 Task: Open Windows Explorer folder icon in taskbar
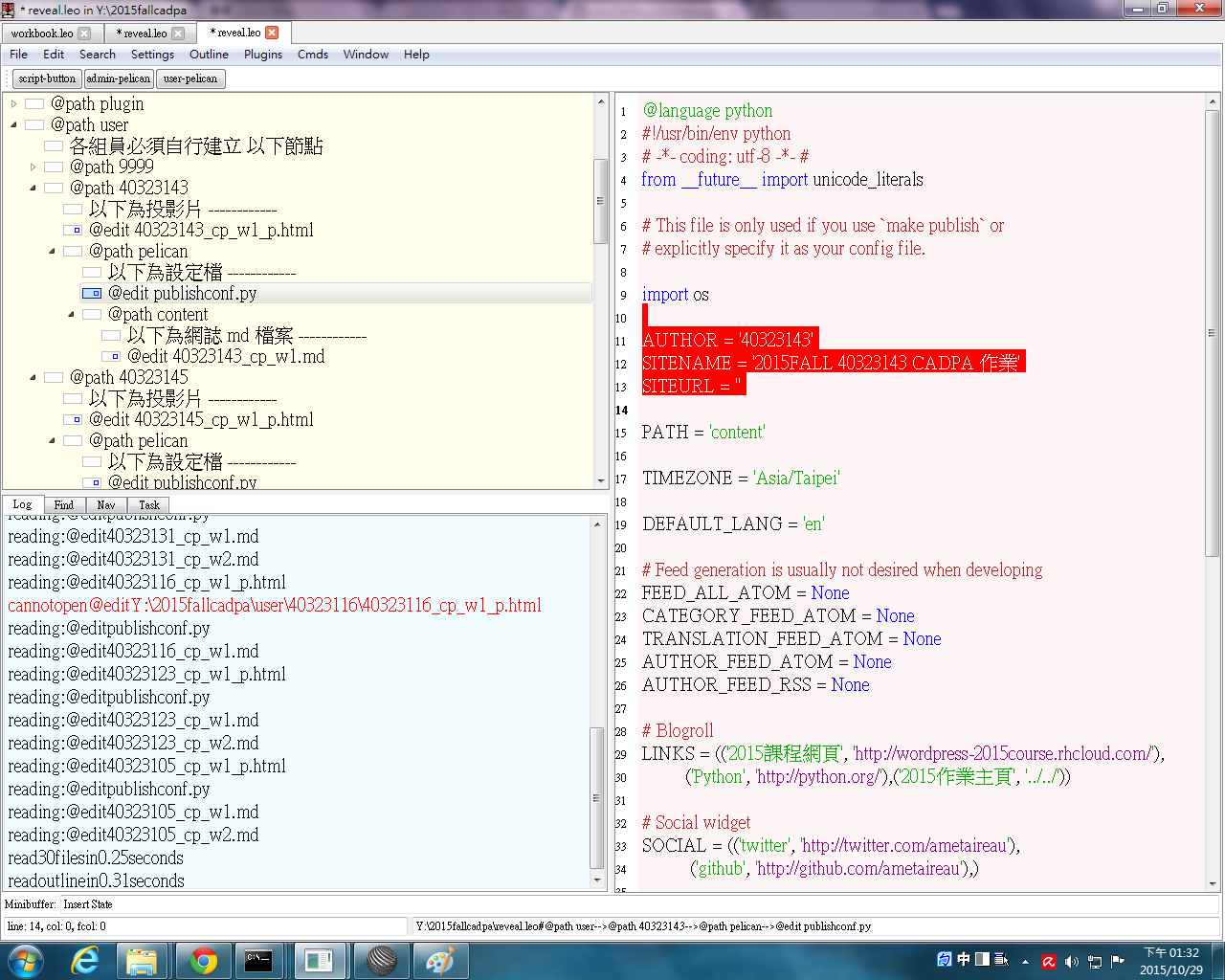[142, 960]
